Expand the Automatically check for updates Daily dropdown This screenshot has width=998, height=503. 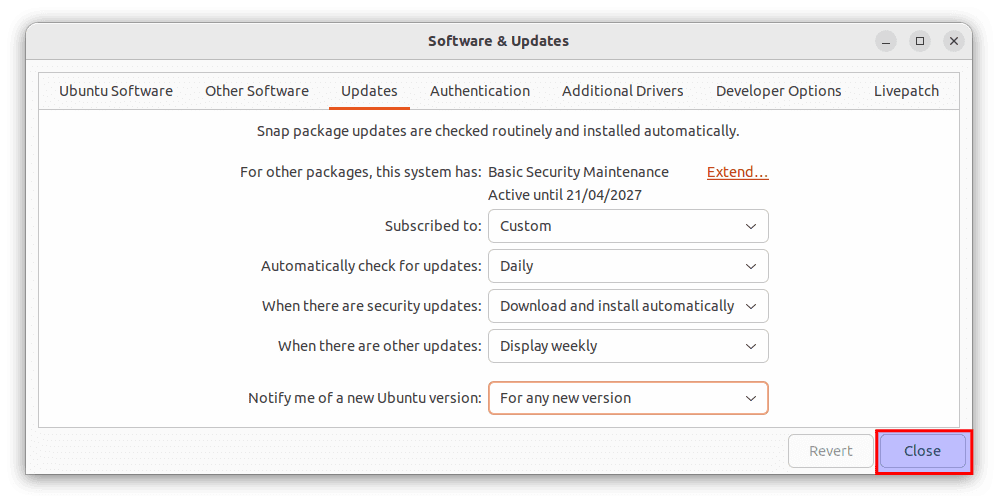tap(628, 266)
